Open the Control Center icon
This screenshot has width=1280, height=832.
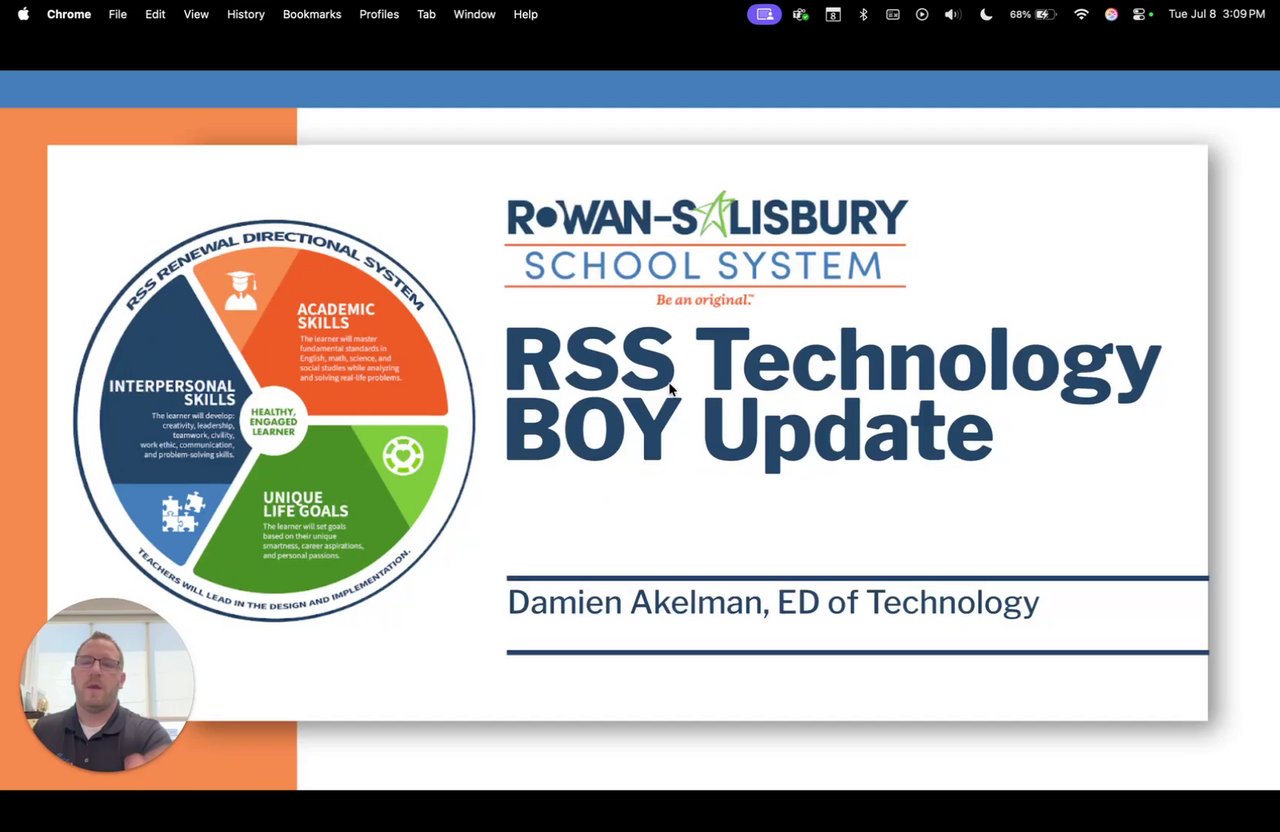(1141, 14)
